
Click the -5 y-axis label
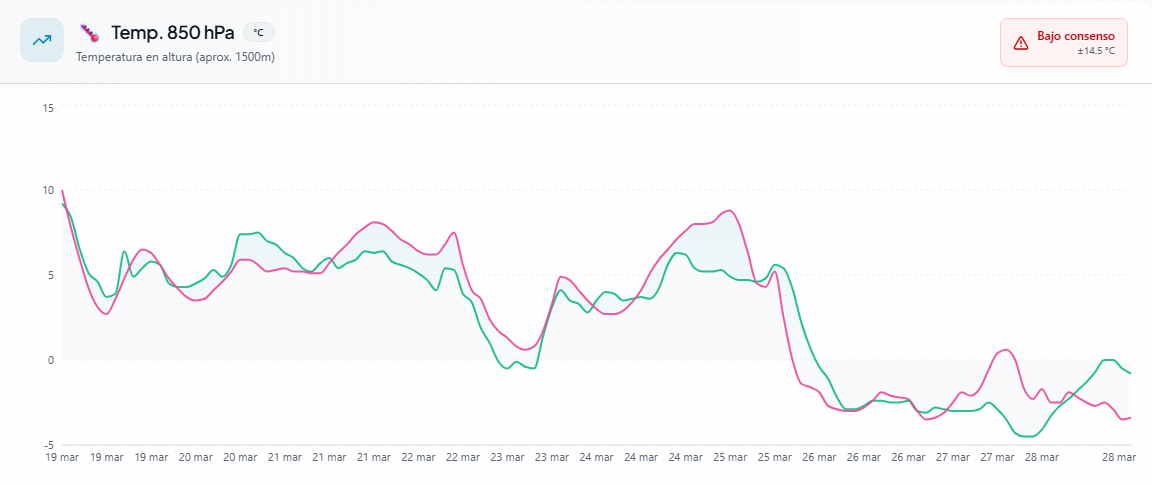pyautogui.click(x=48, y=445)
